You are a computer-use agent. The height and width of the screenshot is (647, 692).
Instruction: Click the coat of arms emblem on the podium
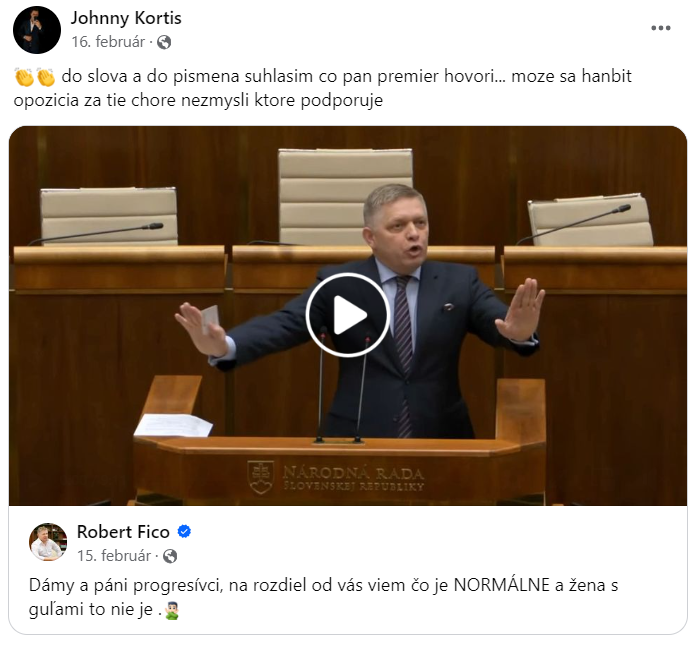[261, 478]
